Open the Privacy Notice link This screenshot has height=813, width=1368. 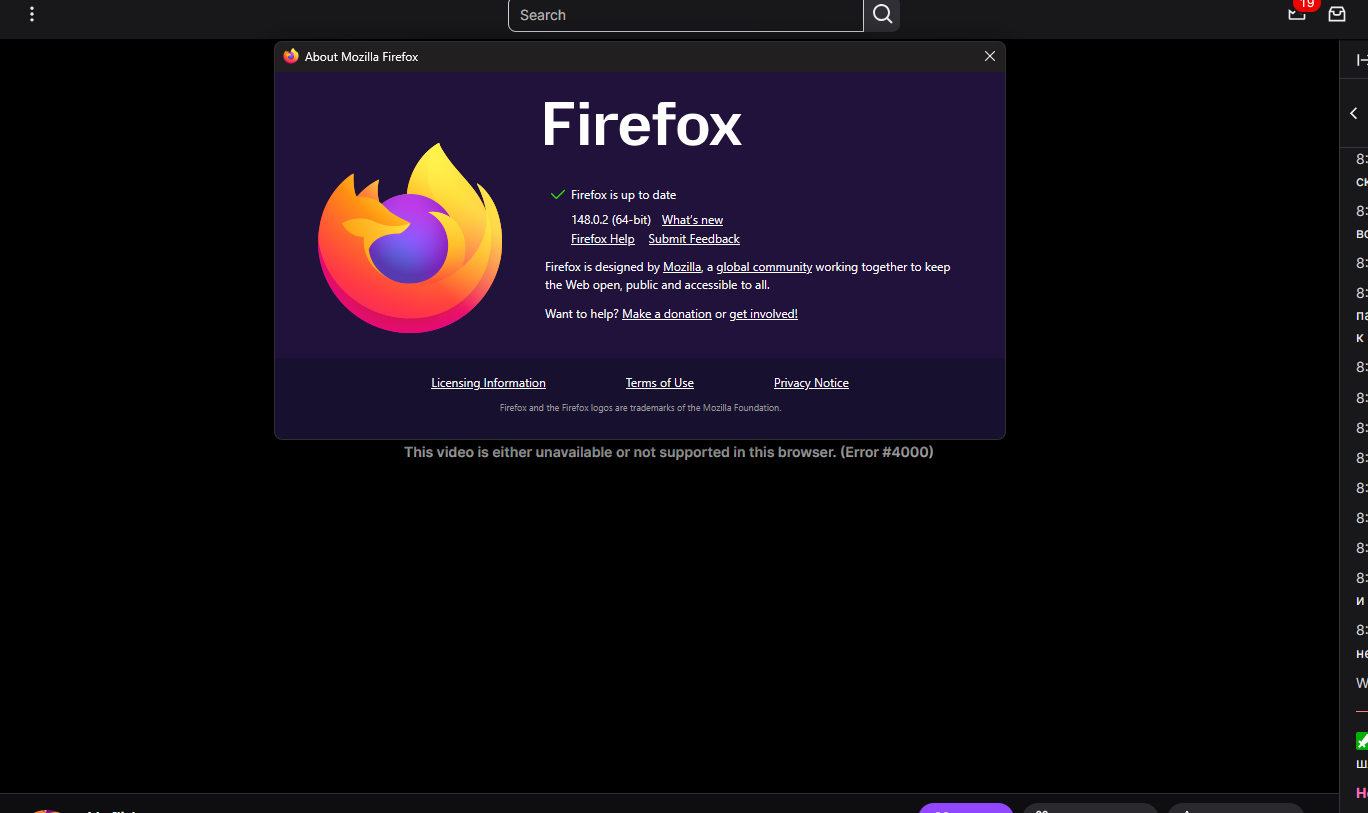(811, 383)
